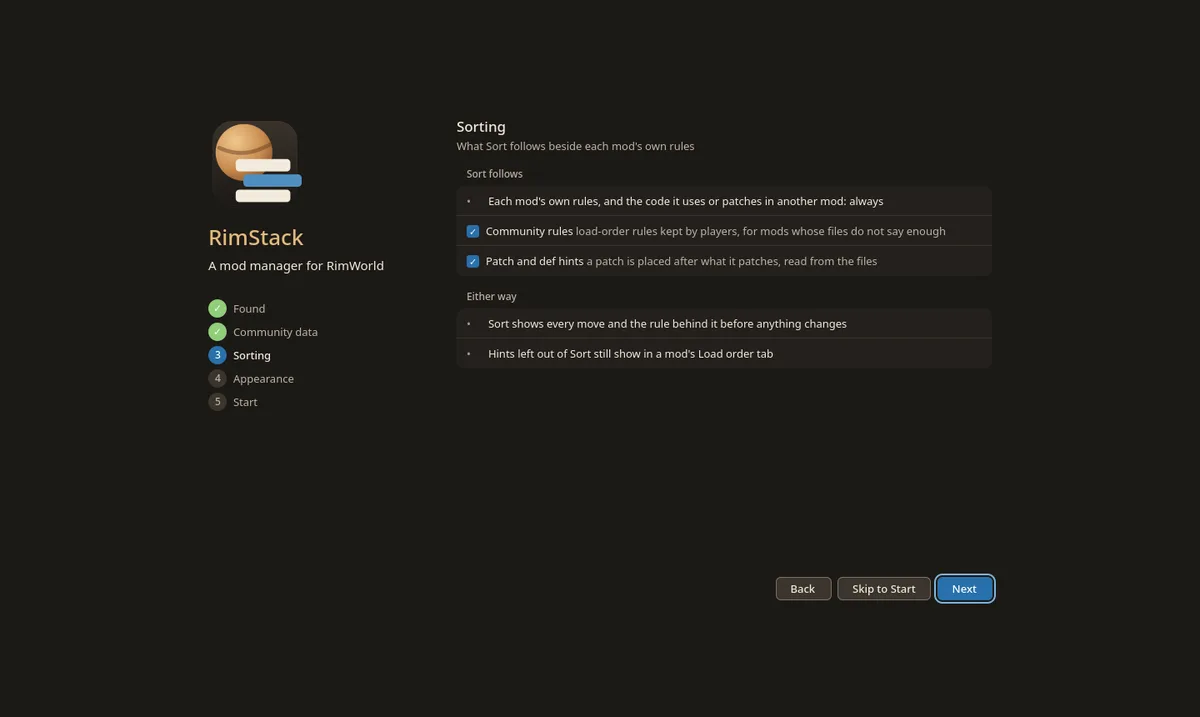Uncheck the Community rules checkbox
This screenshot has width=1200, height=717.
tap(473, 231)
